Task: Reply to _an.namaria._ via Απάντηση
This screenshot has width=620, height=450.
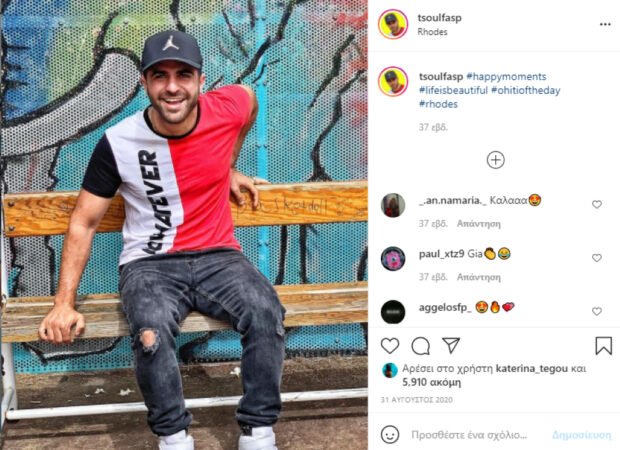Action: [478, 224]
